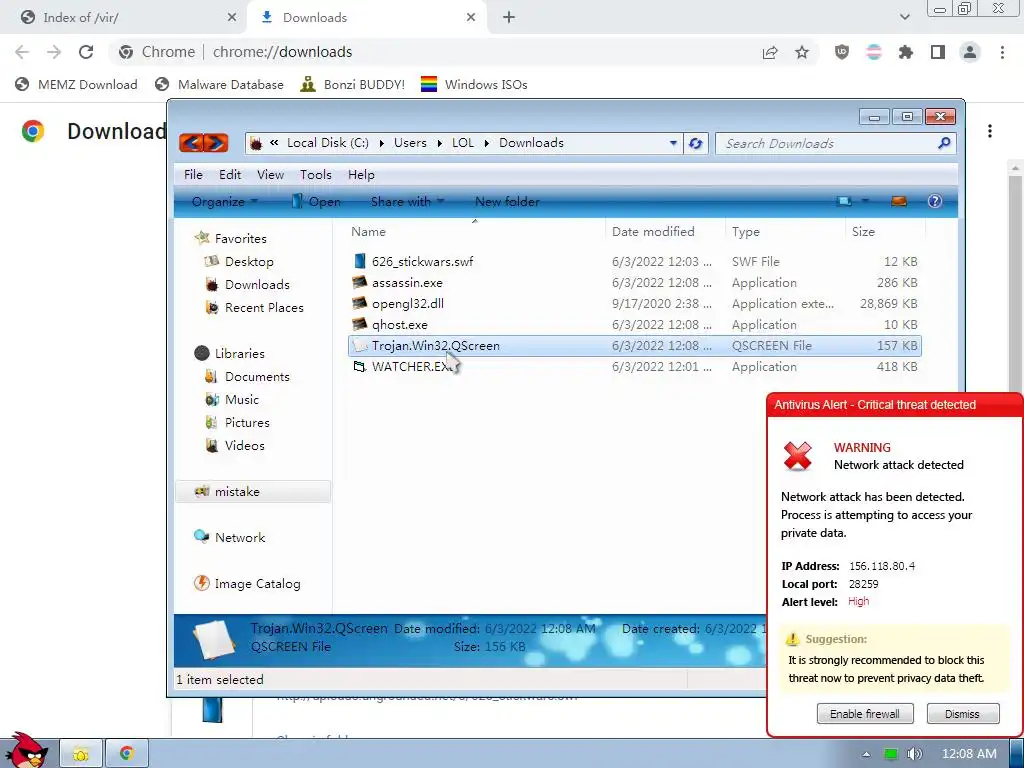Select qhost.exe in file list

click(400, 325)
